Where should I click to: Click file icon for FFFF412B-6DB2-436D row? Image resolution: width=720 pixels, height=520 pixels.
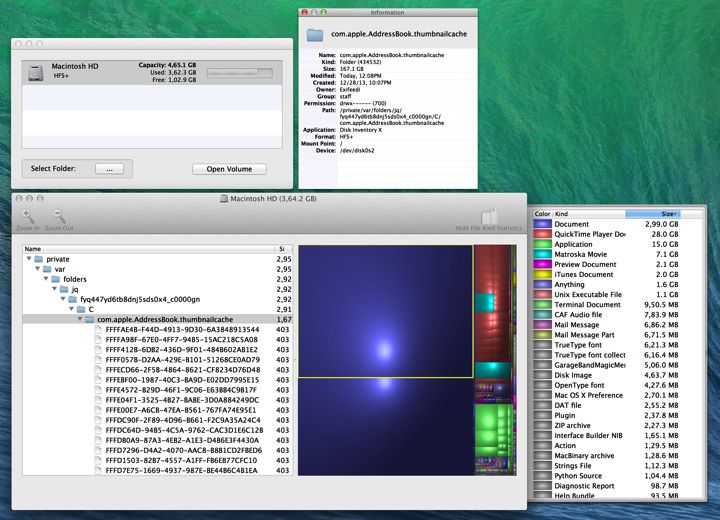coord(98,350)
